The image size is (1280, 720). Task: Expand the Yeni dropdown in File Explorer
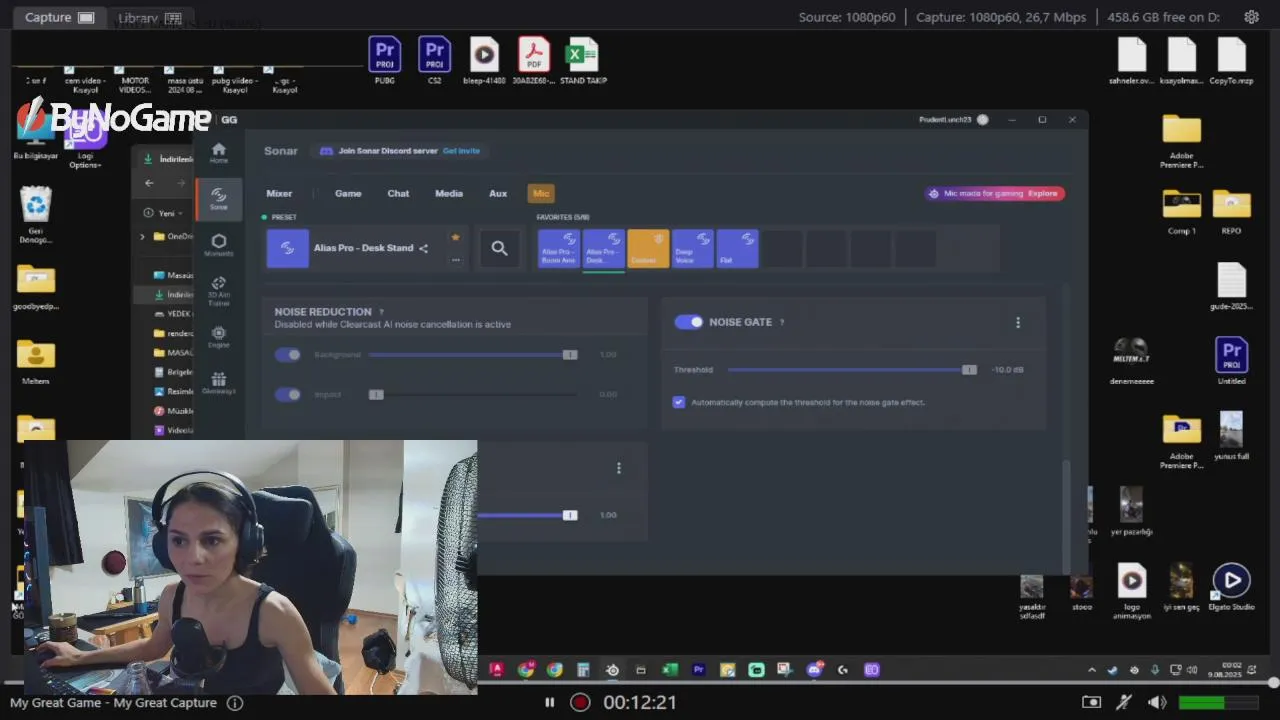162,213
